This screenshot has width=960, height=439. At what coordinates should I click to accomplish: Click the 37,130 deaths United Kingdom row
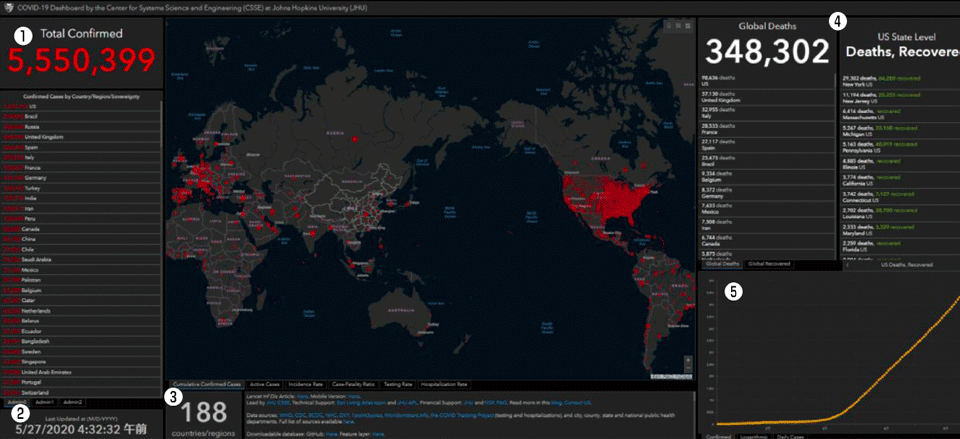coord(767,97)
